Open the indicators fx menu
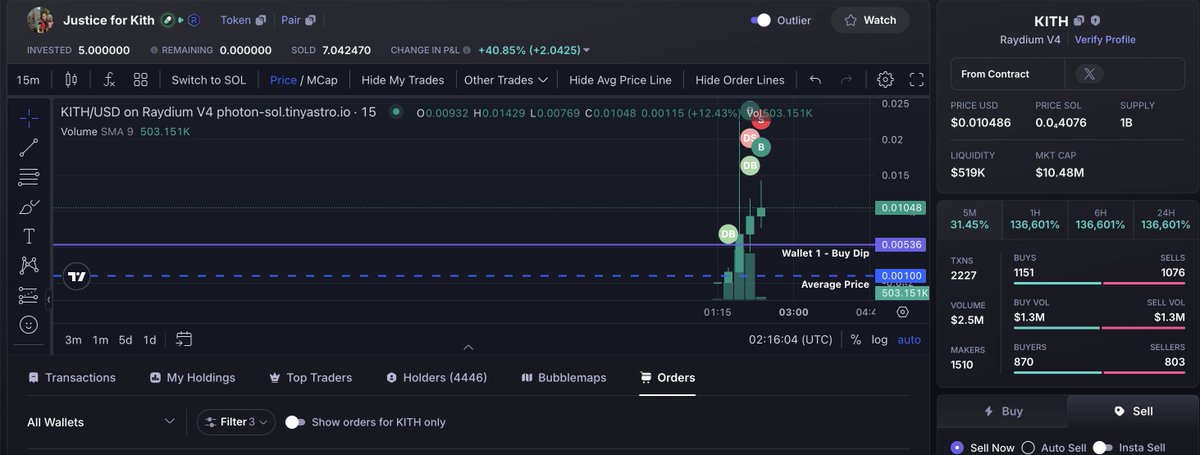 (x=109, y=80)
